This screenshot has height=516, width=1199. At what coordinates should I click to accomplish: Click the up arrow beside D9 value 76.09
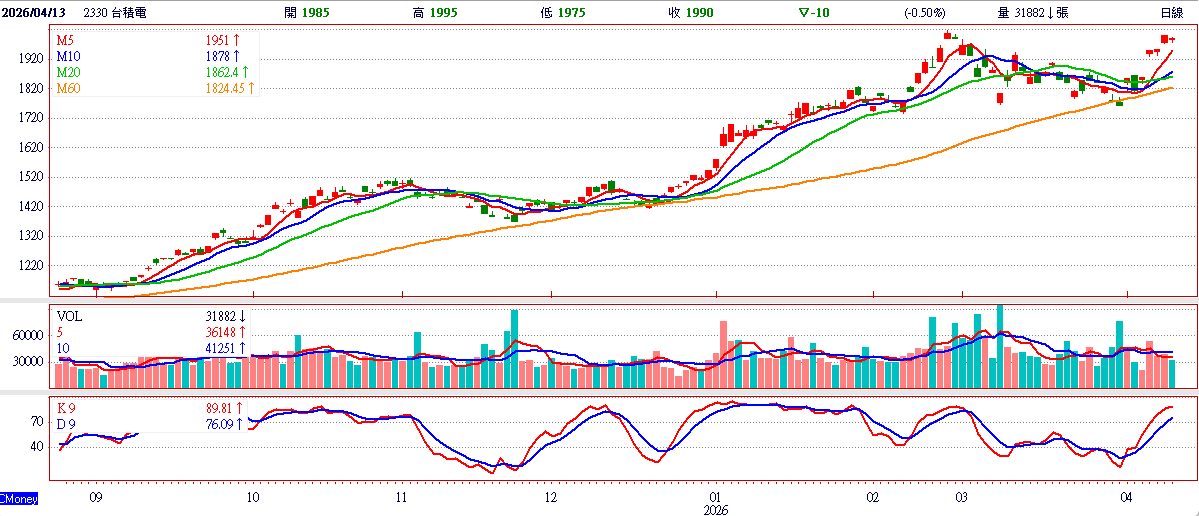(240, 424)
